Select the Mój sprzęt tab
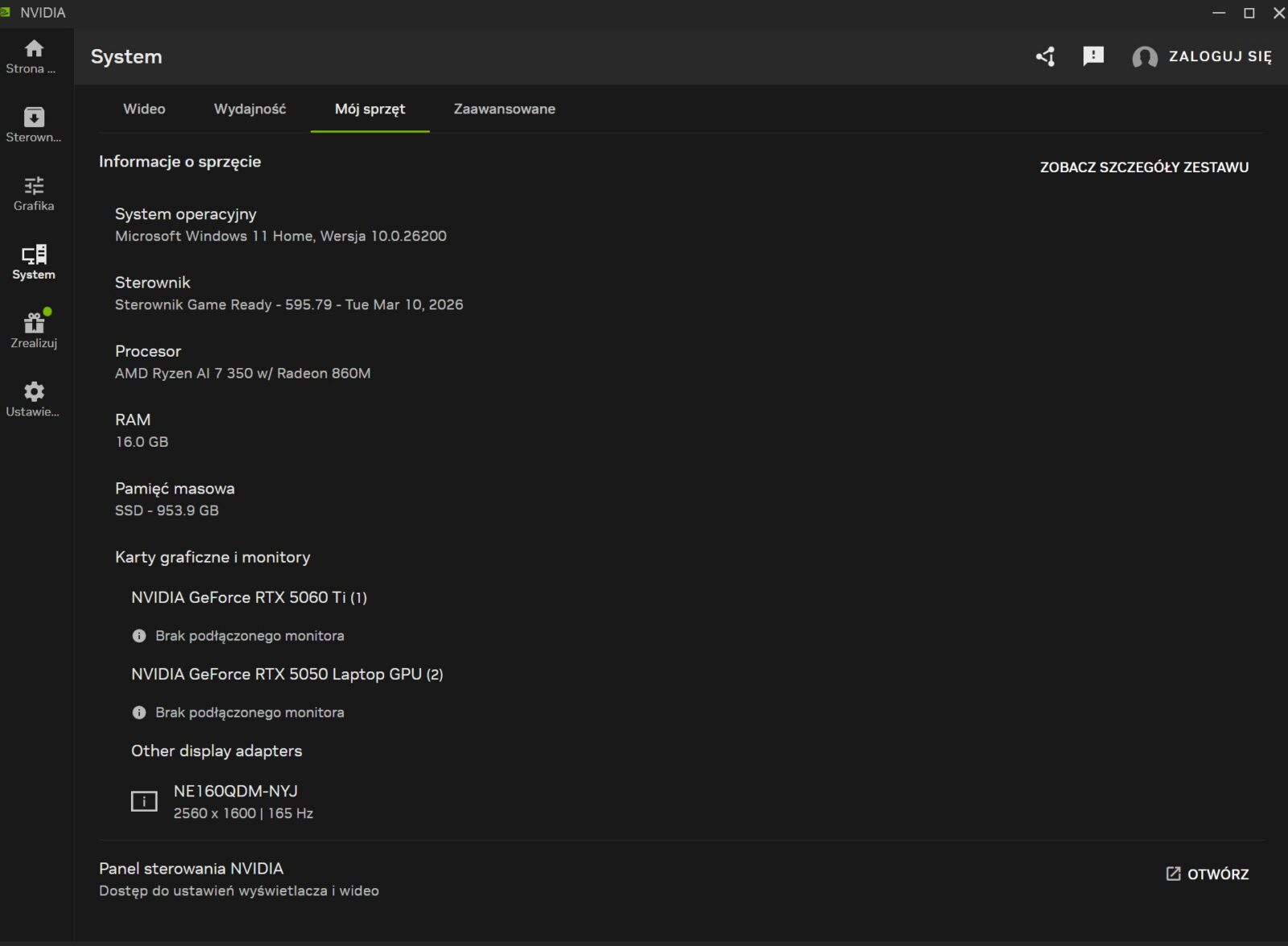The width and height of the screenshot is (1288, 946). click(369, 109)
